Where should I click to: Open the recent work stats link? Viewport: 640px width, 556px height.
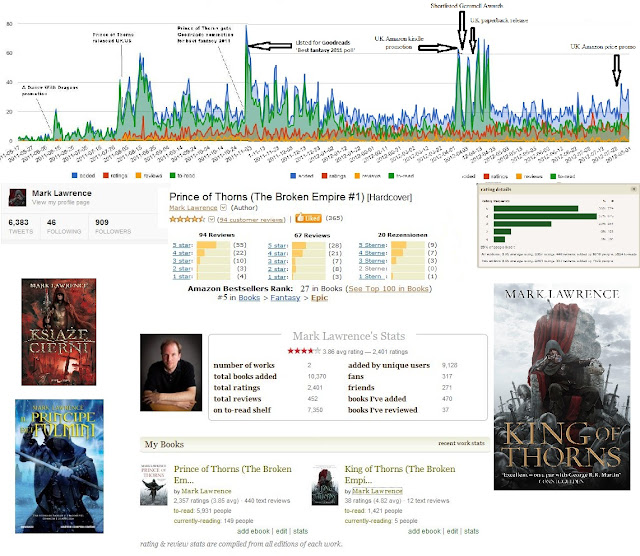461,443
